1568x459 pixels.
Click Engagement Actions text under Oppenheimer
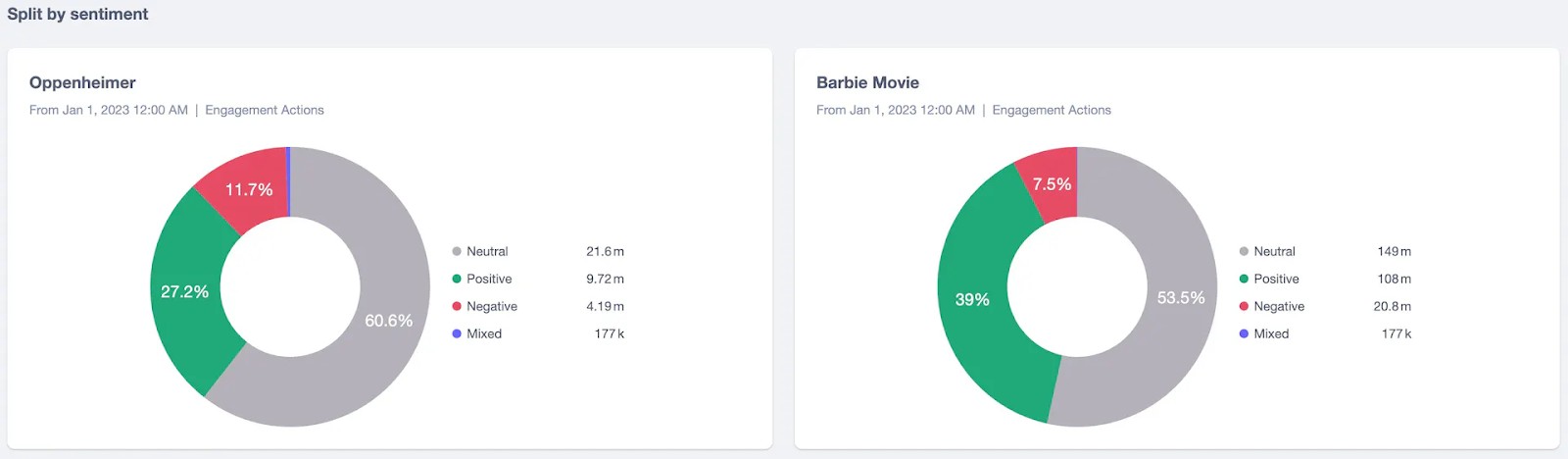click(x=265, y=110)
